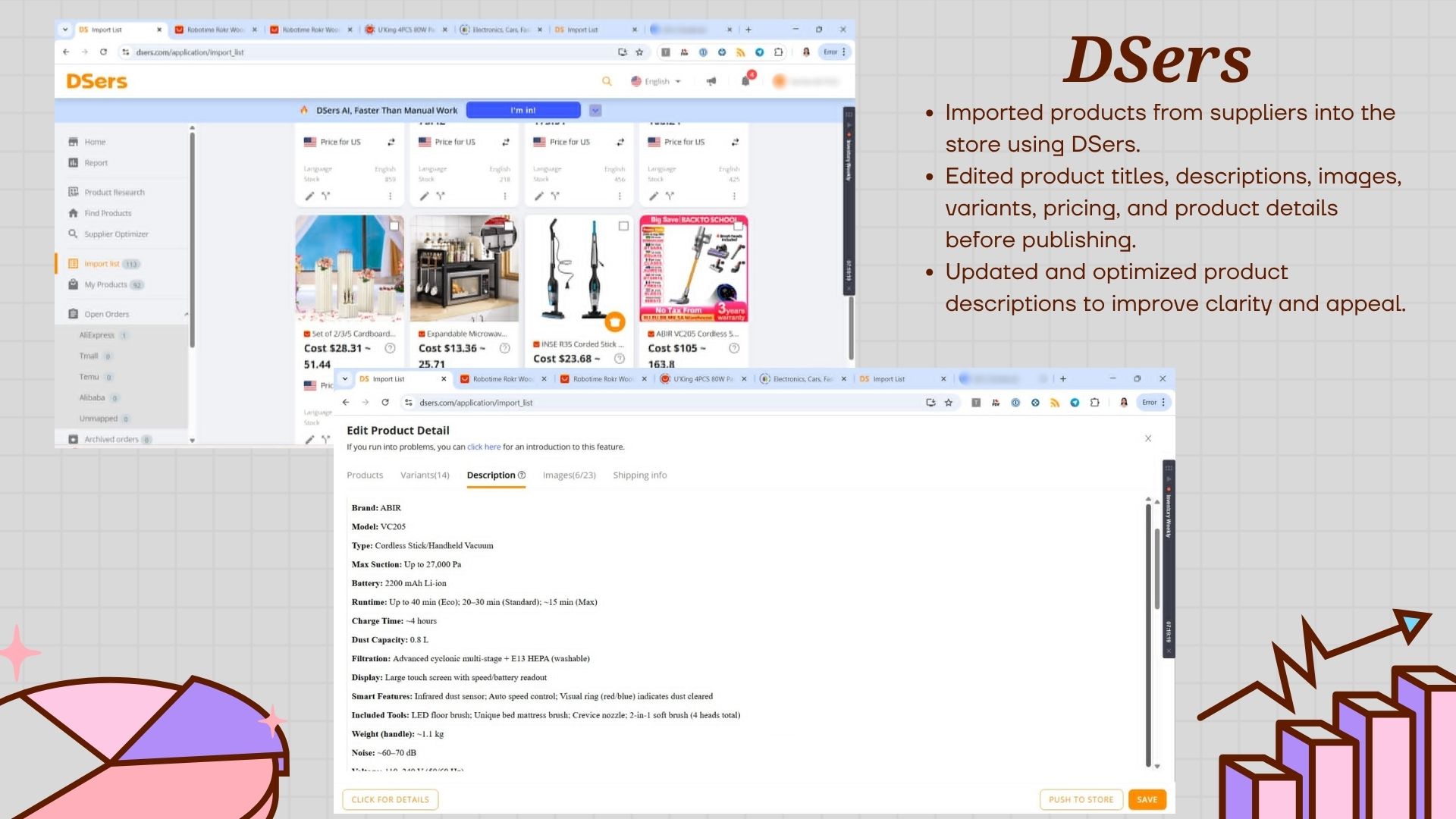Open the tab search chevron in DSers header window
The width and height of the screenshot is (1456, 819).
[65, 30]
